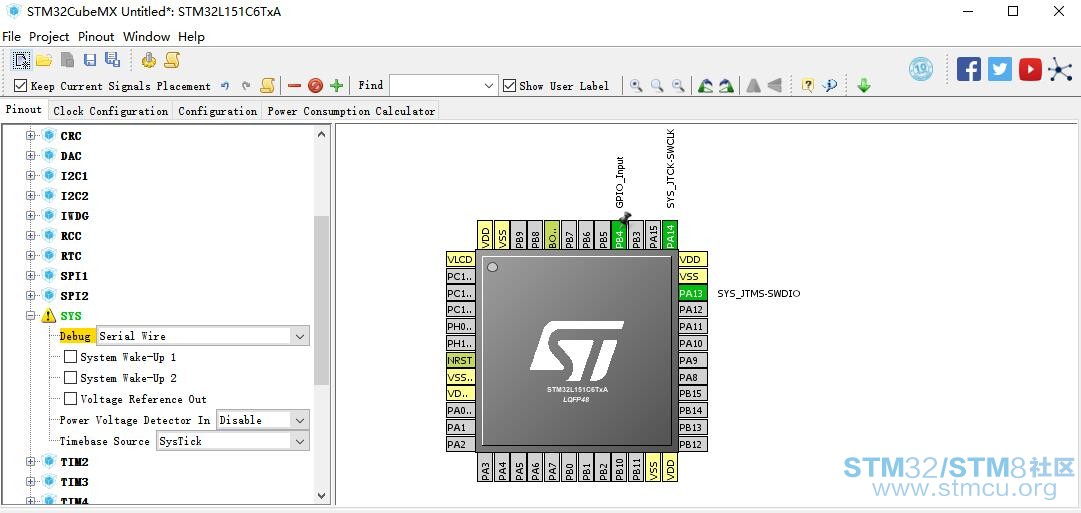Click the info bubble icon
This screenshot has width=1081, height=513.
(x=830, y=86)
